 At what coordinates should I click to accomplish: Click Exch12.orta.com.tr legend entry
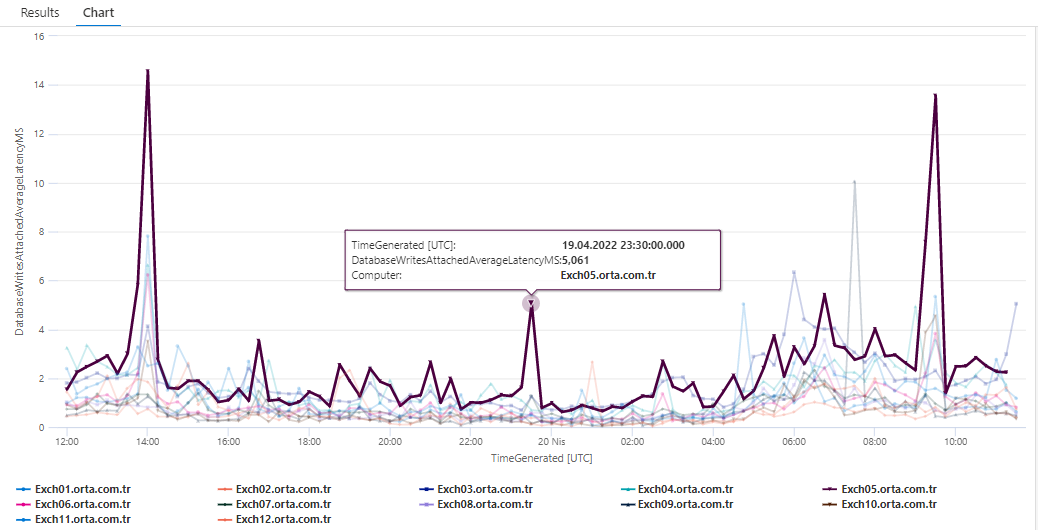274,519
